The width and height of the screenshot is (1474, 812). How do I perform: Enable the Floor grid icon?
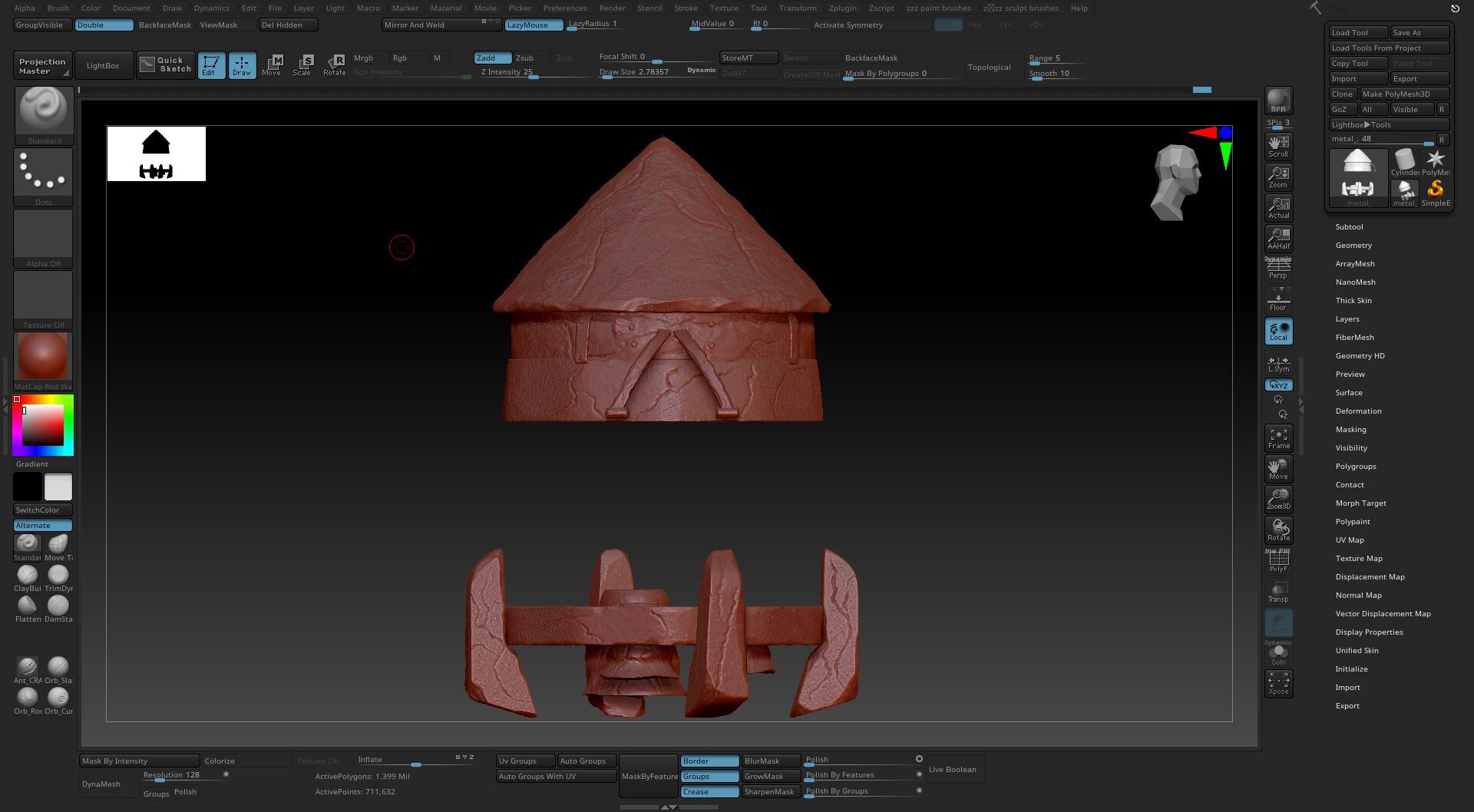click(x=1278, y=301)
